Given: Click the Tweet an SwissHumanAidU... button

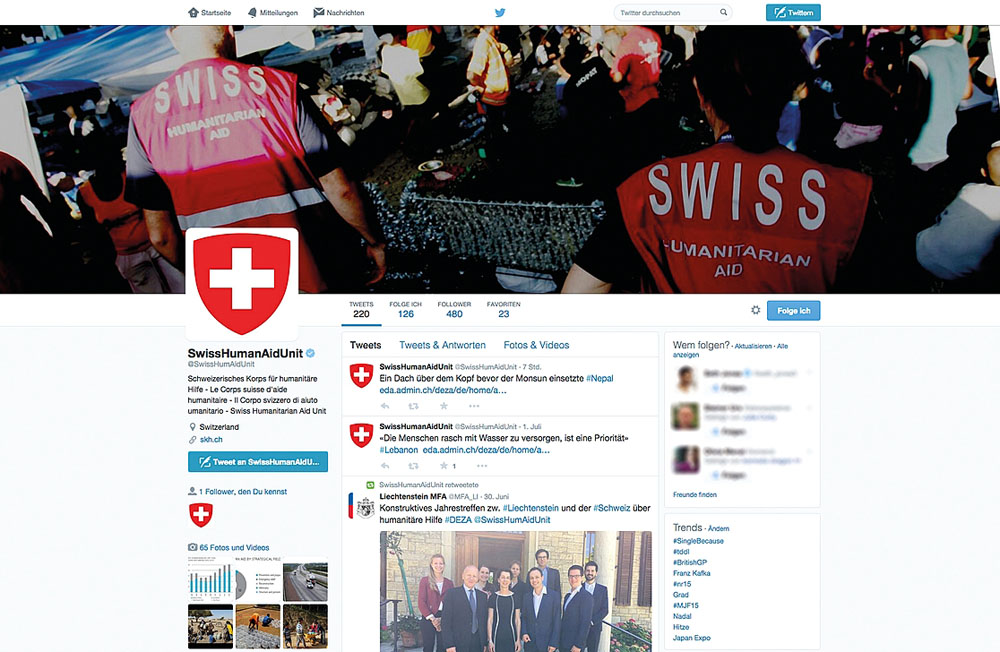Looking at the screenshot, I should click(258, 462).
